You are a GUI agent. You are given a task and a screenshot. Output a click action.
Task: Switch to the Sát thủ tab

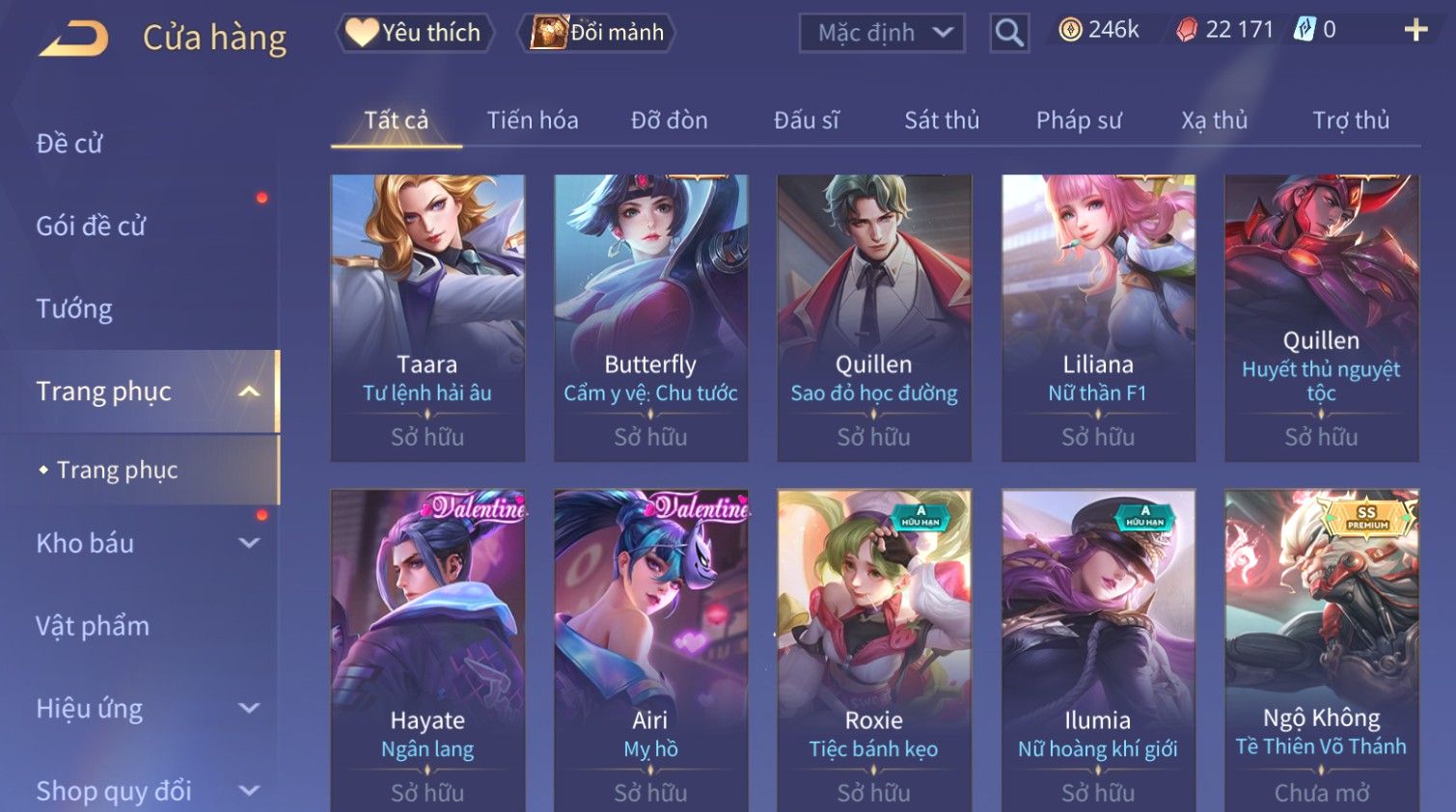point(942,121)
